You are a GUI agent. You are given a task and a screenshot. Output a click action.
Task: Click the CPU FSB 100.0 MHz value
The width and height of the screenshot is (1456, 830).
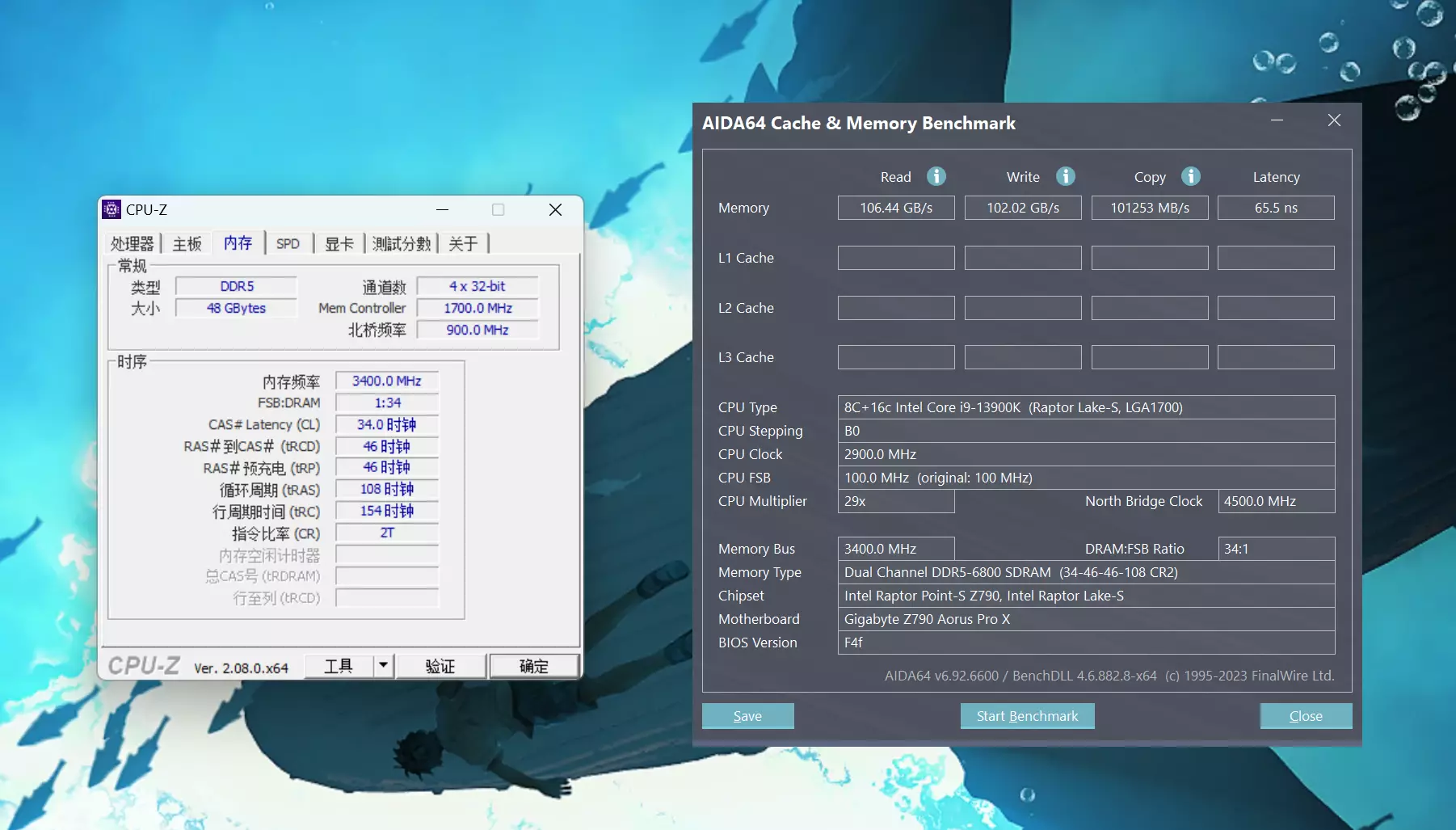click(1086, 478)
